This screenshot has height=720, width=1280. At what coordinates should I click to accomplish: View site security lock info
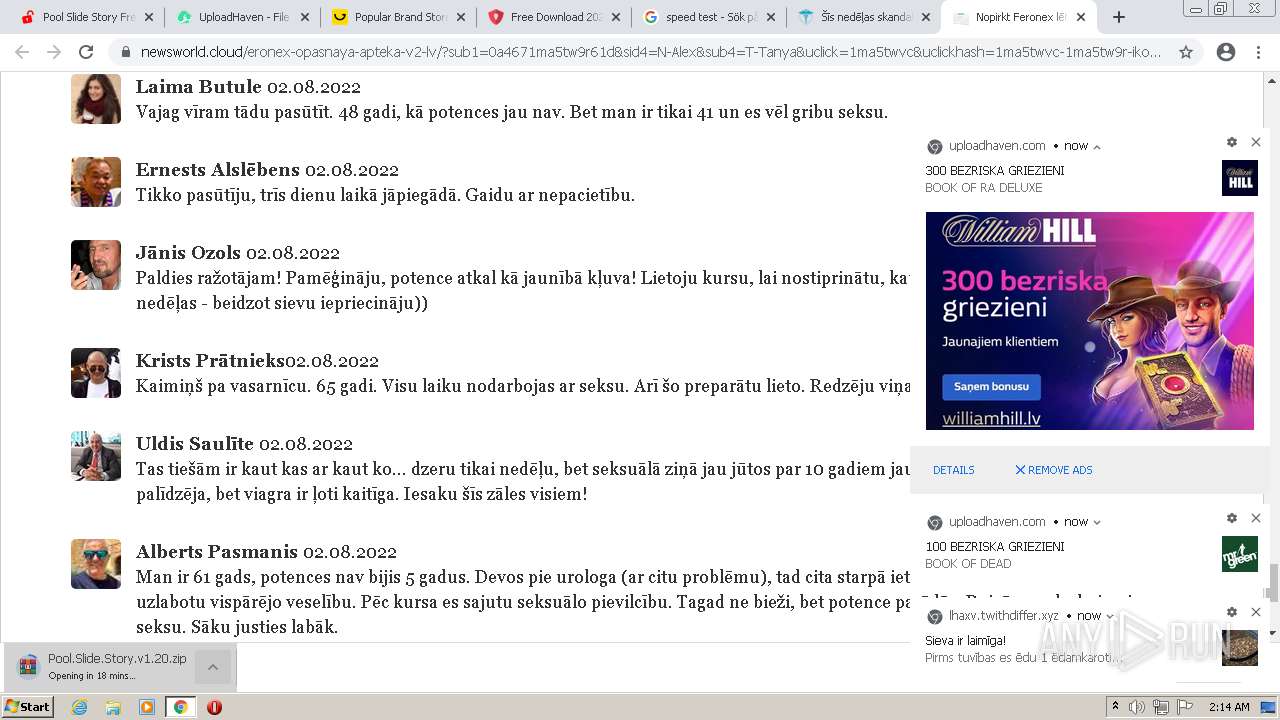click(x=125, y=52)
